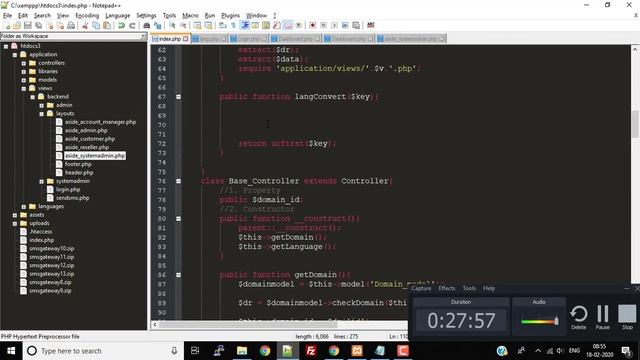Toggle Word Wrap in the toolbar

(223, 25)
